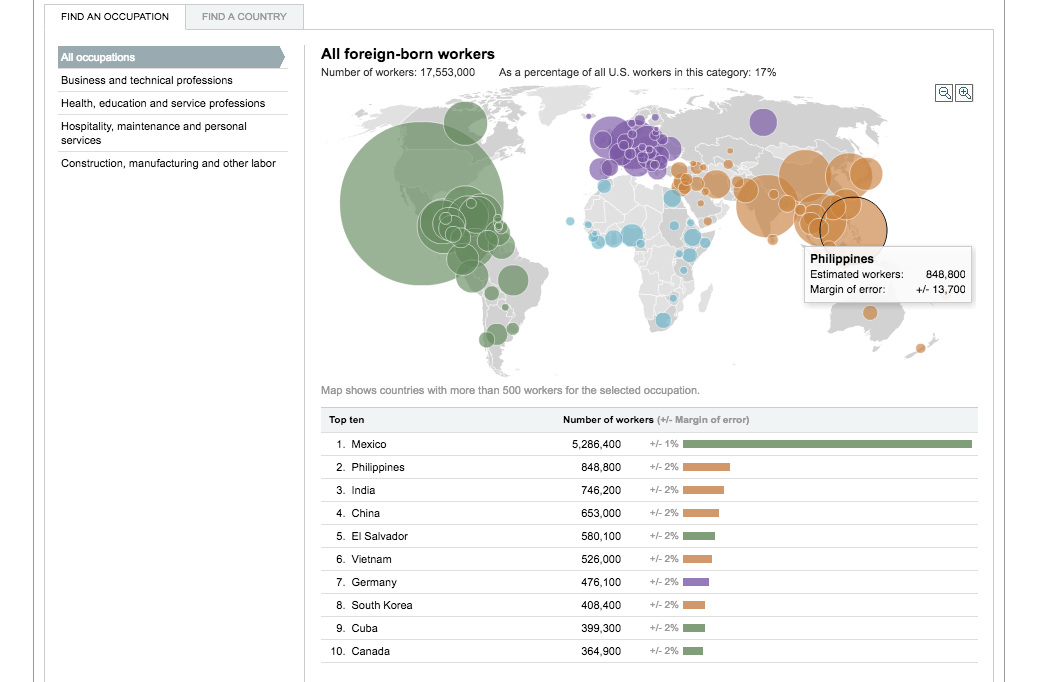Click the zoom in magnifier icon
The height and width of the screenshot is (682, 1050).
point(964,93)
